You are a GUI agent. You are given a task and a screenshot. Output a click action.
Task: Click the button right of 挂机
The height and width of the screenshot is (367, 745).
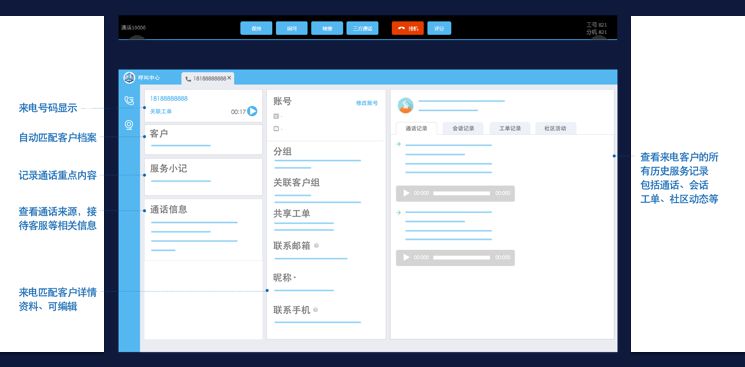click(439, 29)
